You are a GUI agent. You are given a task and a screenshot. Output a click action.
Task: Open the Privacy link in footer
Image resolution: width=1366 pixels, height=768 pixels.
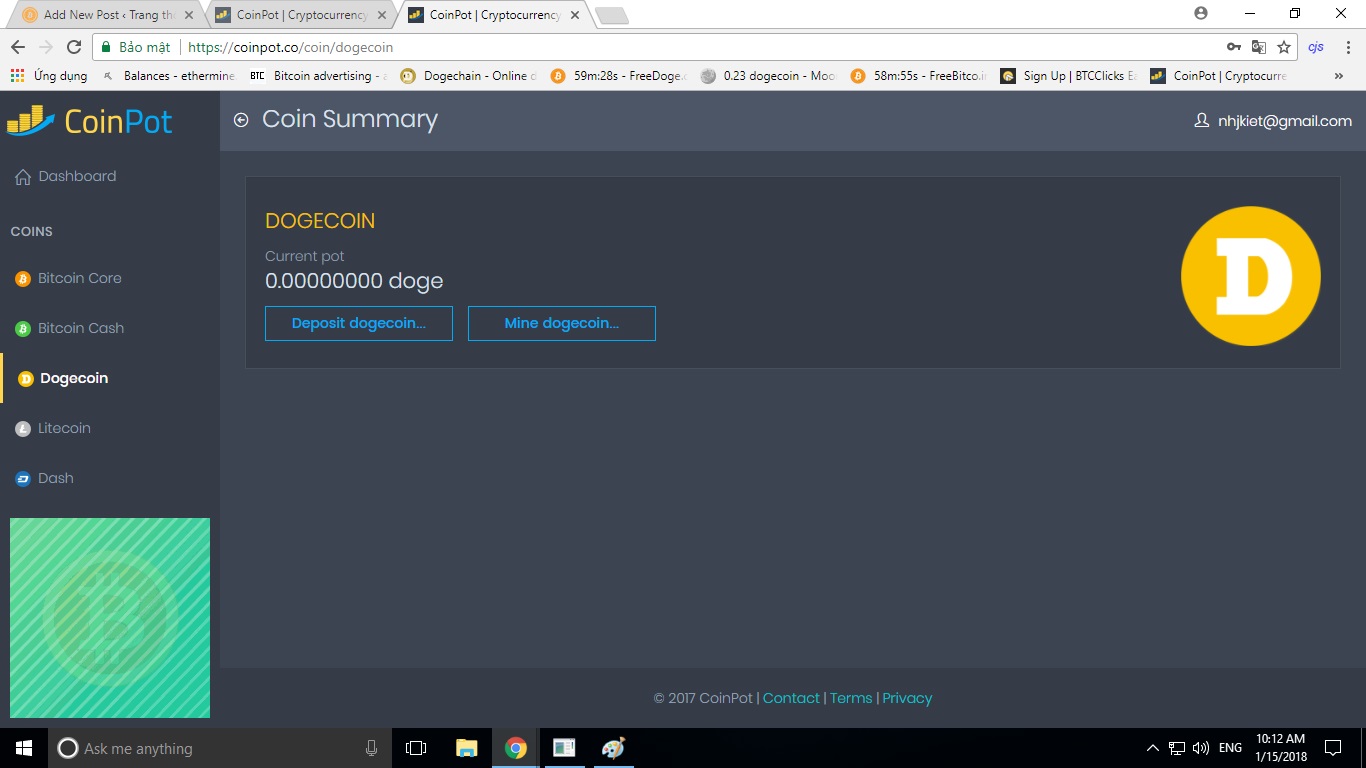click(x=907, y=698)
